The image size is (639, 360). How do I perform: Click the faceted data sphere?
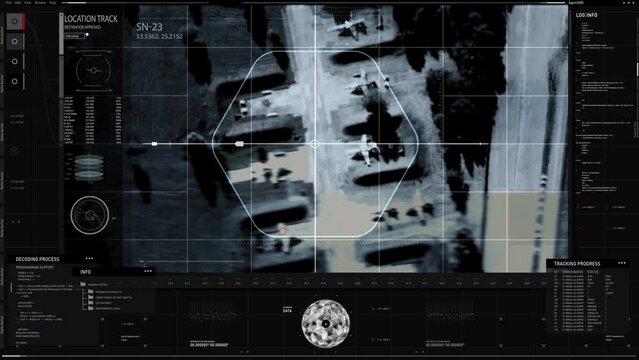(326, 324)
